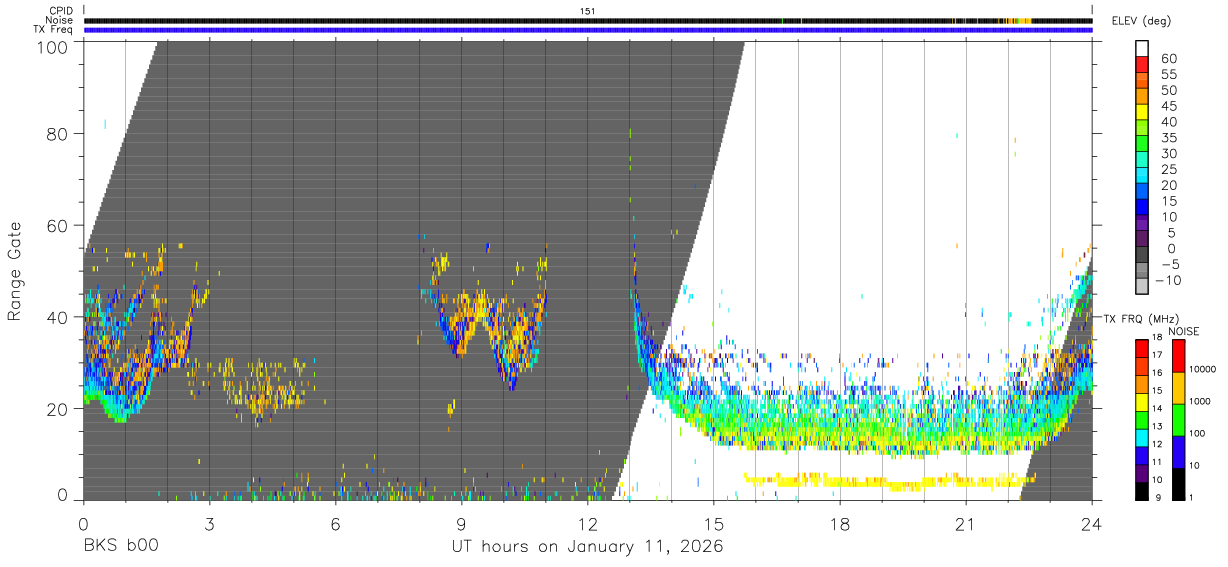
Task: Click the red swatch in ELEV colorbar
Action: point(1142,64)
